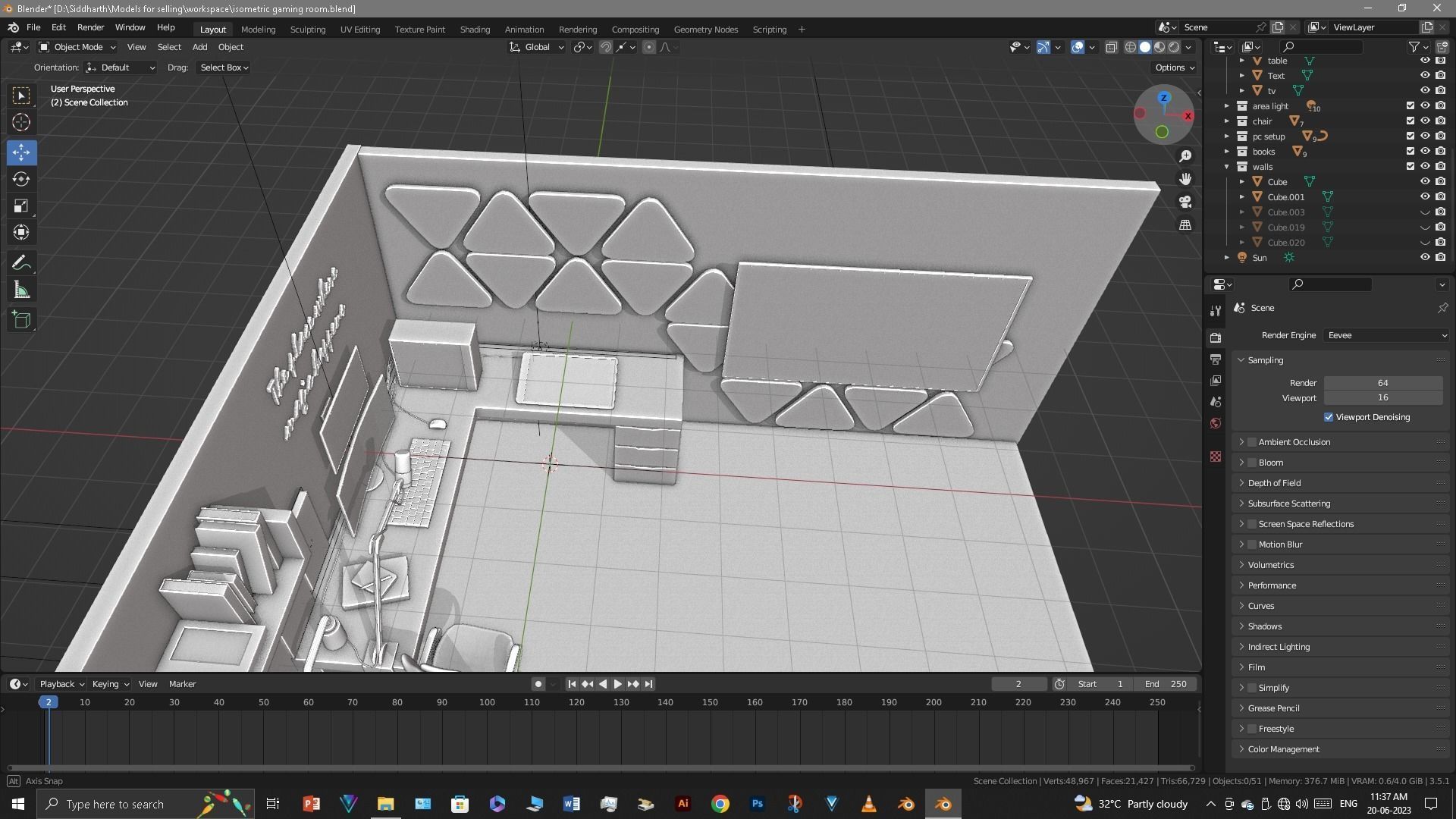This screenshot has height=819, width=1456.
Task: Select the Move tool
Action: [x=21, y=152]
